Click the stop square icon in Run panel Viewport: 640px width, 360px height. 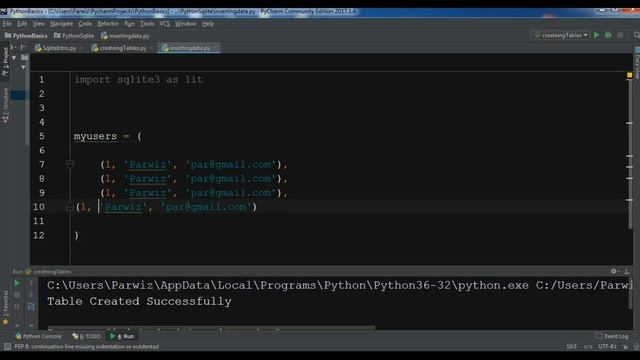[x=17, y=295]
